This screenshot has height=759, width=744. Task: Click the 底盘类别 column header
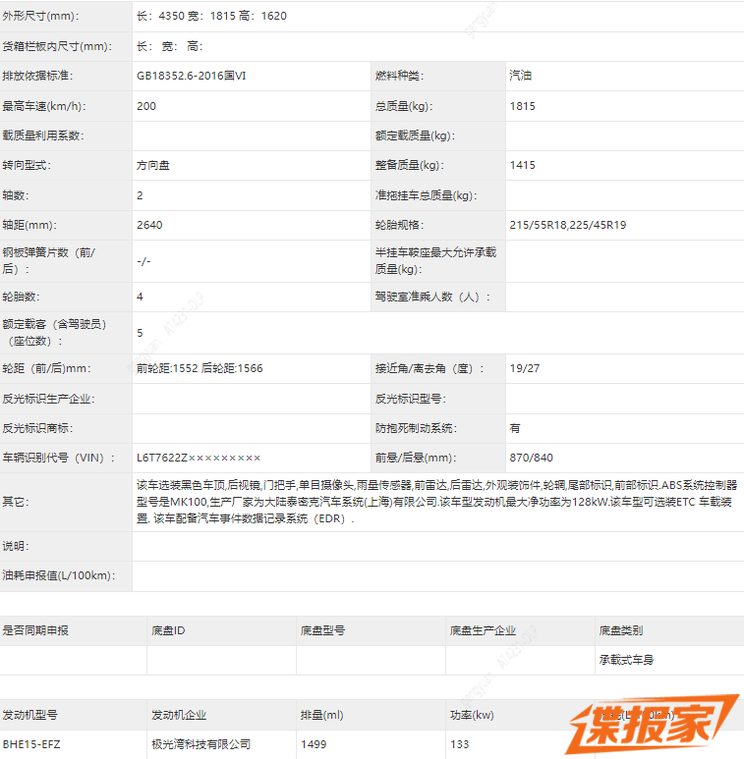point(621,631)
